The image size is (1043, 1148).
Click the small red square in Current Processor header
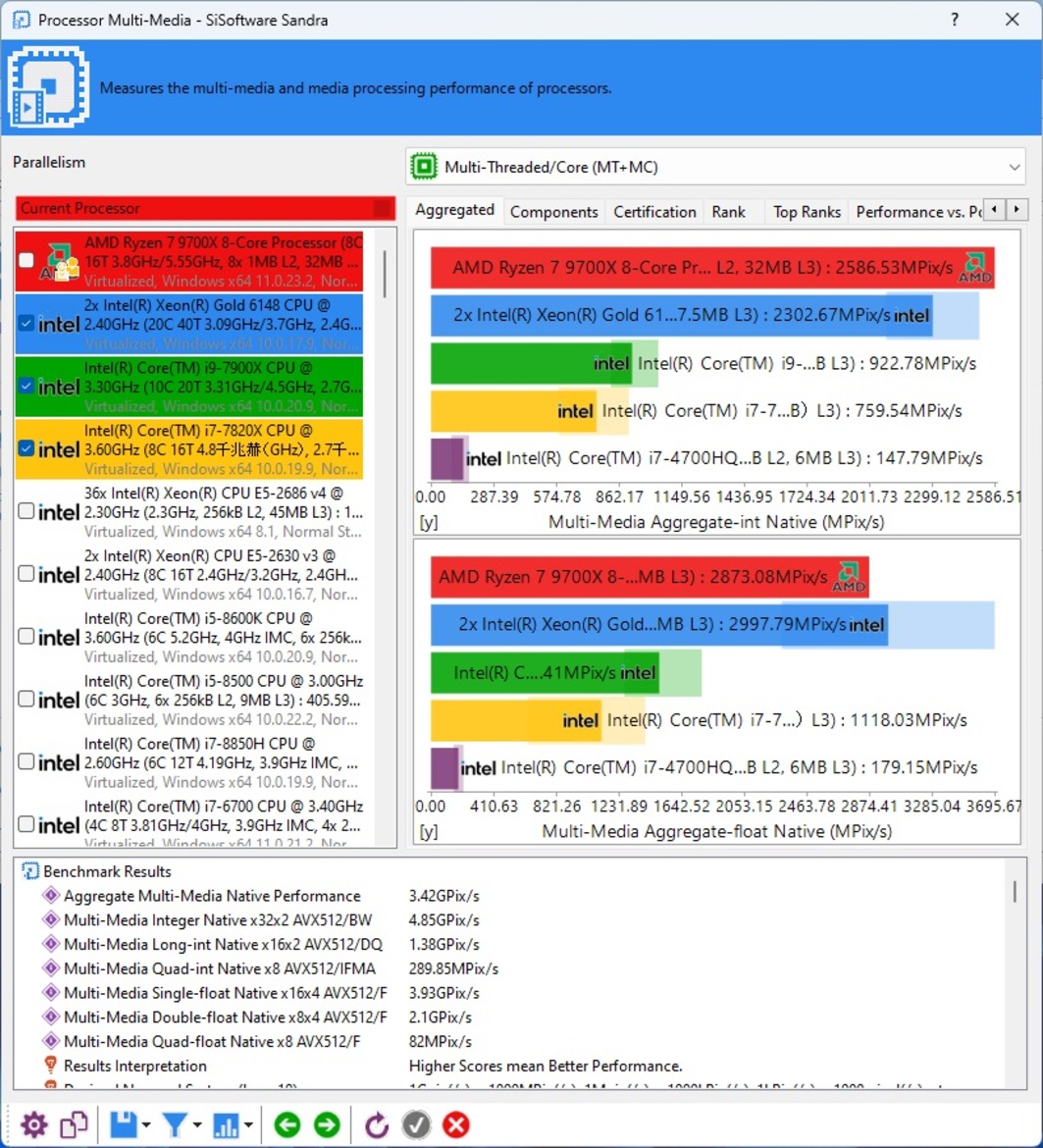click(x=383, y=208)
